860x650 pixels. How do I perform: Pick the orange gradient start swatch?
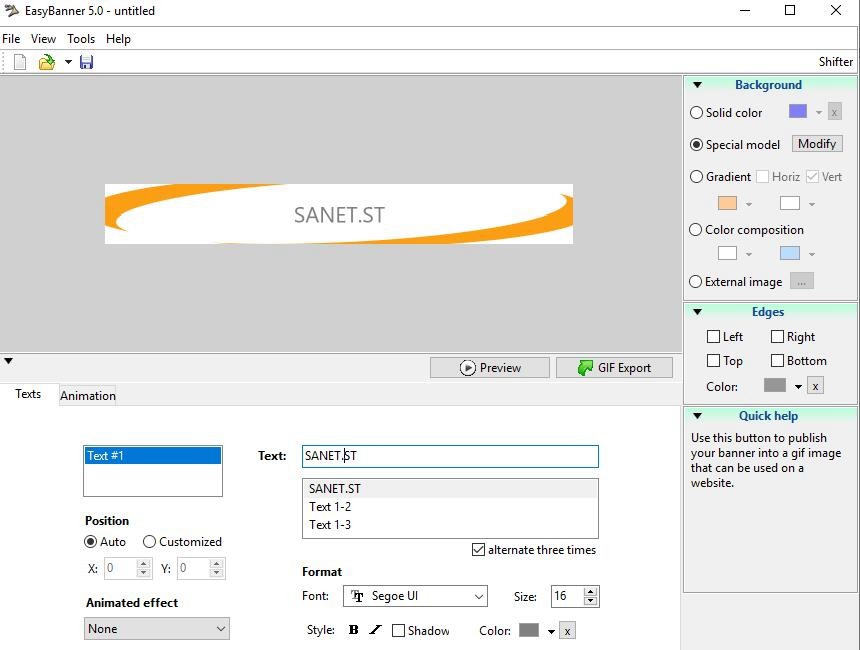(727, 204)
